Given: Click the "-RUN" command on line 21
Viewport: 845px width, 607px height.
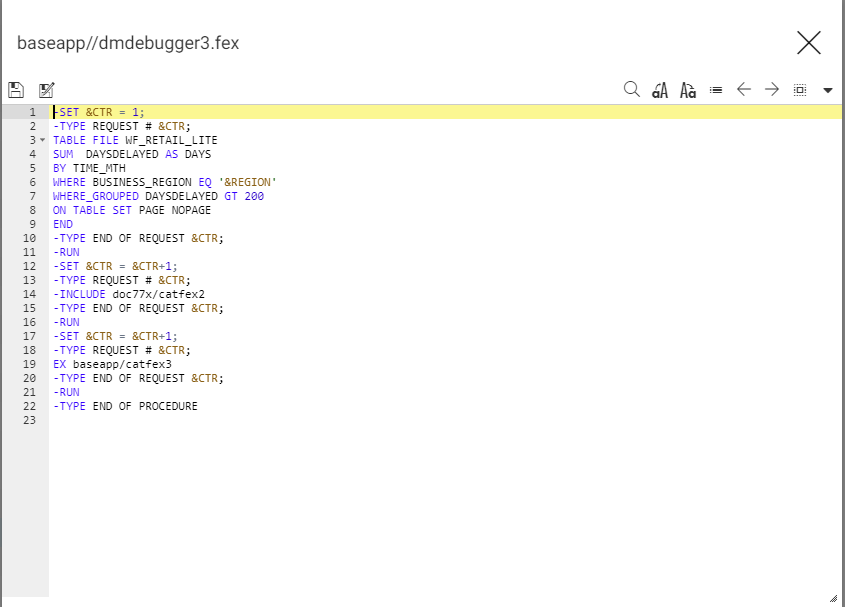Looking at the screenshot, I should (x=66, y=392).
